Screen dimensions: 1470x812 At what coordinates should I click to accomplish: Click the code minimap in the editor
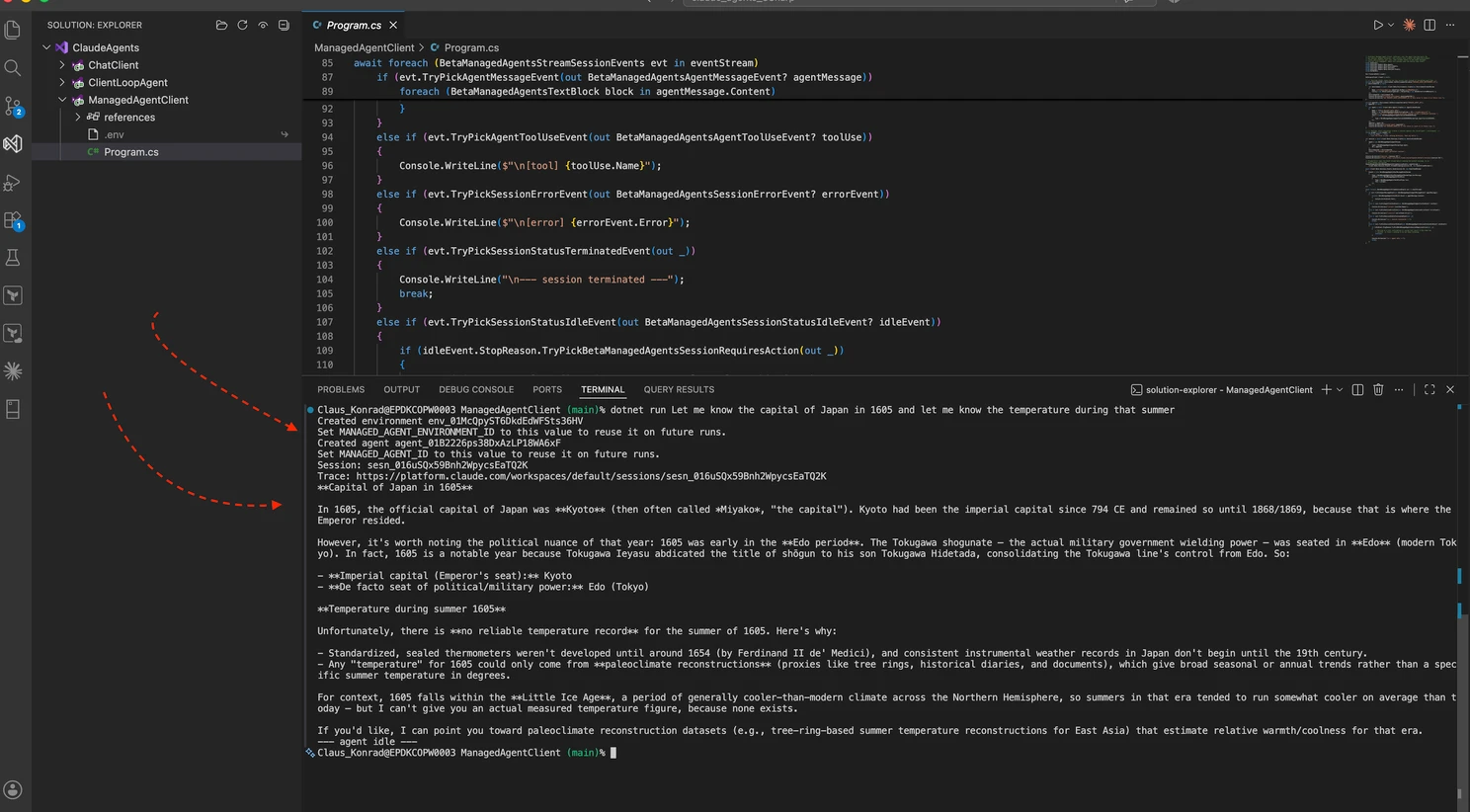click(x=1407, y=148)
